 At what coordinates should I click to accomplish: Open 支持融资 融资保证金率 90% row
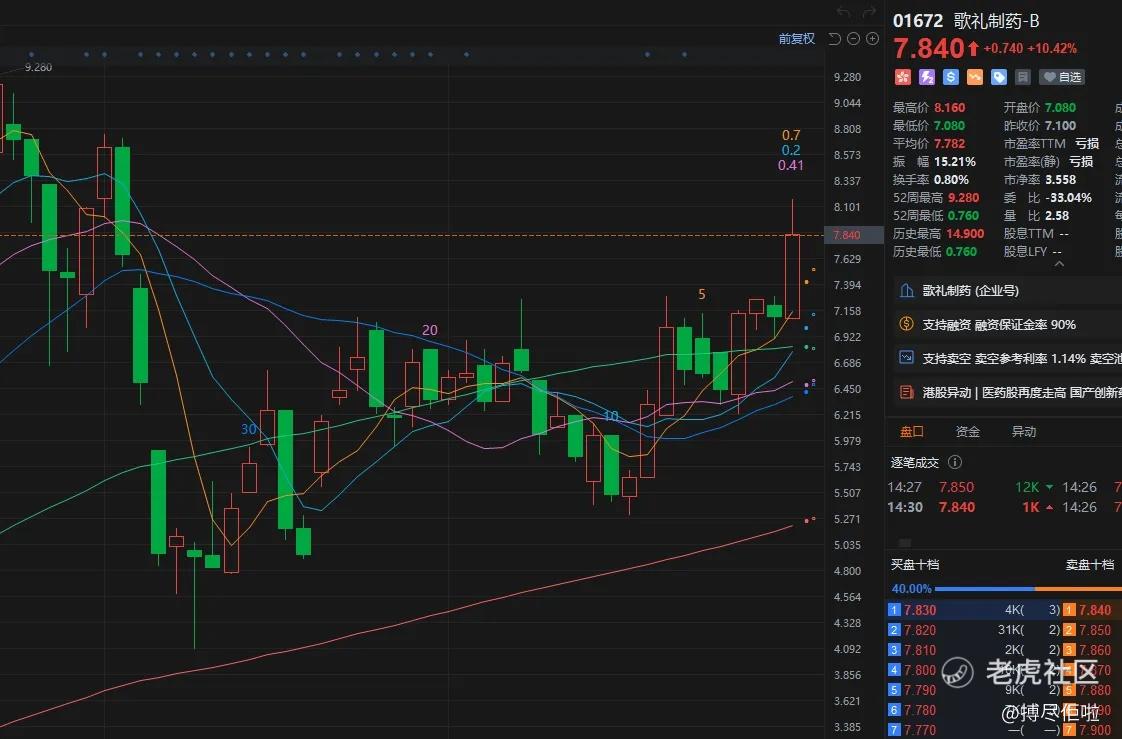(x=1008, y=325)
